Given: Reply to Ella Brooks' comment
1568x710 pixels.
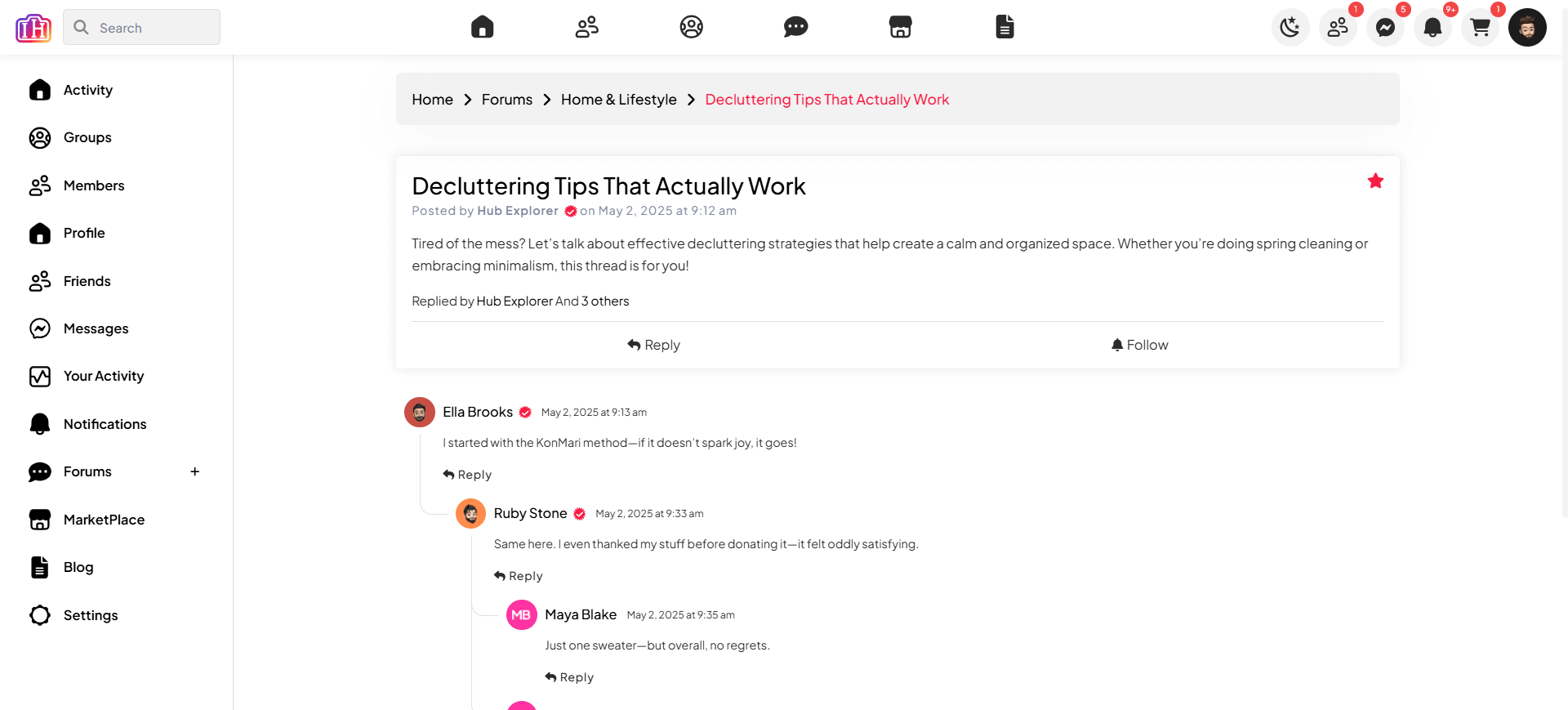Looking at the screenshot, I should [467, 475].
